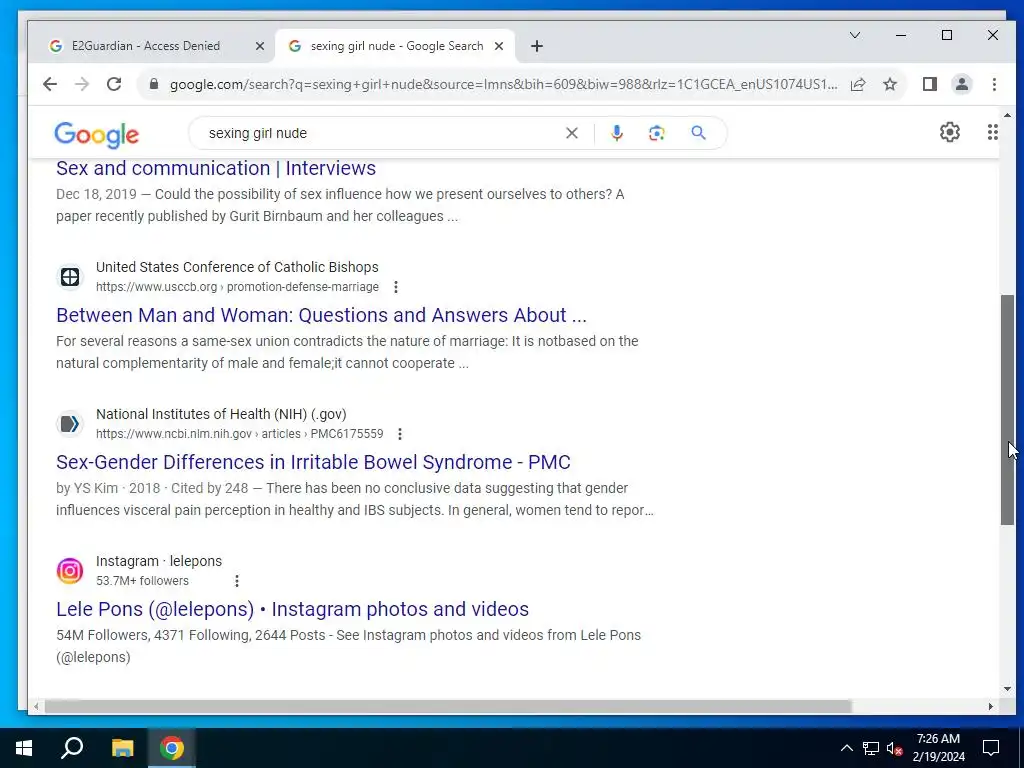Clear the Google search box text
This screenshot has width=1024, height=768.
click(571, 133)
